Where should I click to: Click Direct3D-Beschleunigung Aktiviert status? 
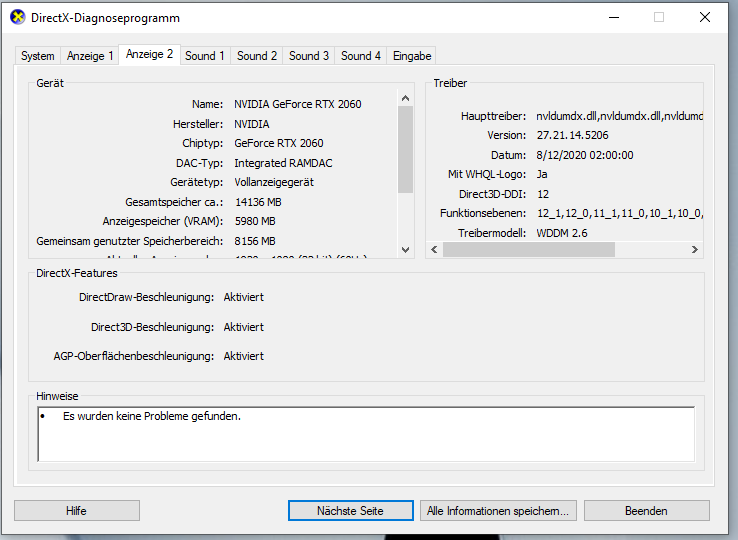pyautogui.click(x=244, y=327)
